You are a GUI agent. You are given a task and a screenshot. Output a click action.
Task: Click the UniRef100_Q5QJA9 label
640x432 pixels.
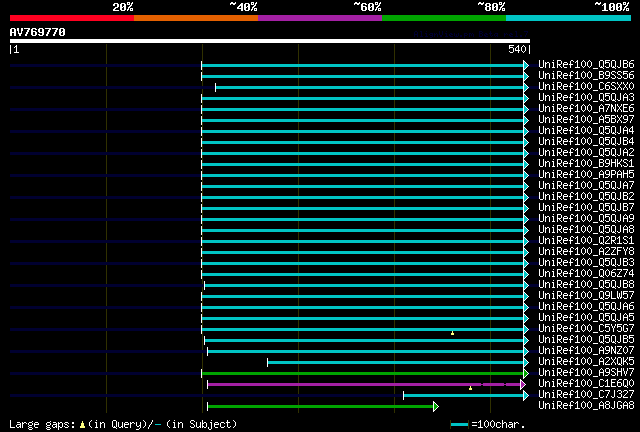point(586,219)
